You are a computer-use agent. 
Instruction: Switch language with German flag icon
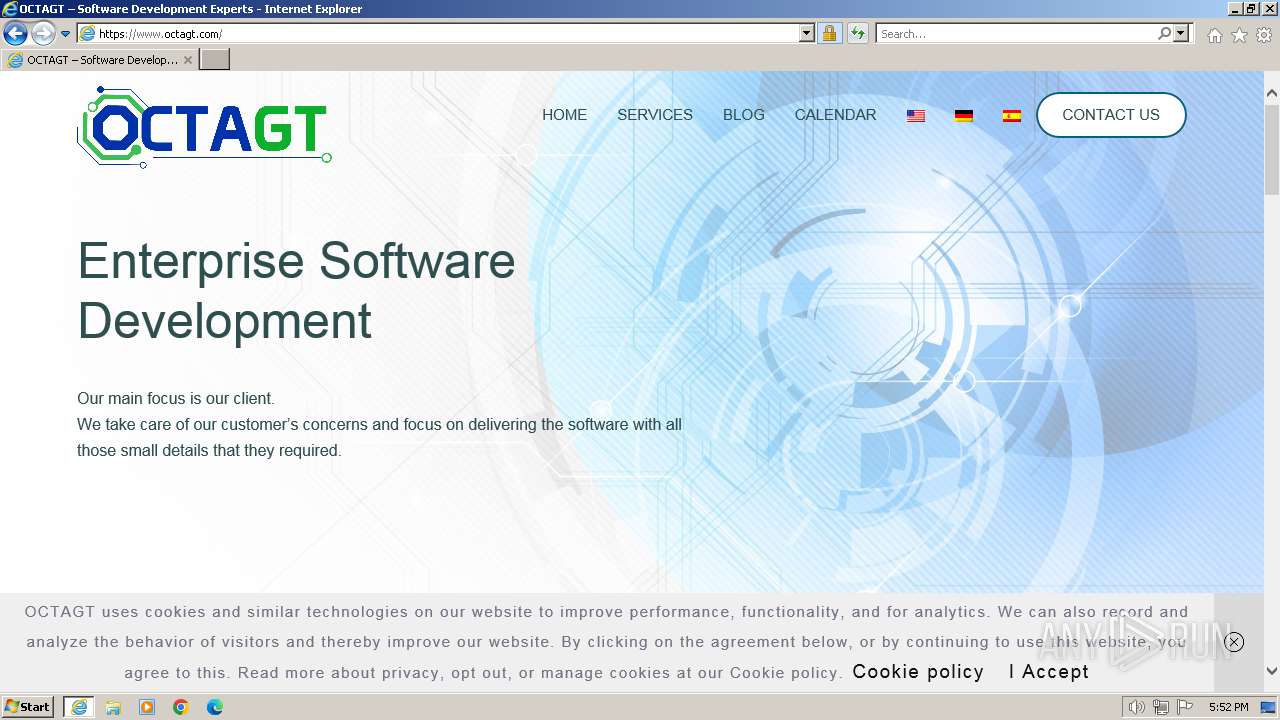click(x=964, y=116)
